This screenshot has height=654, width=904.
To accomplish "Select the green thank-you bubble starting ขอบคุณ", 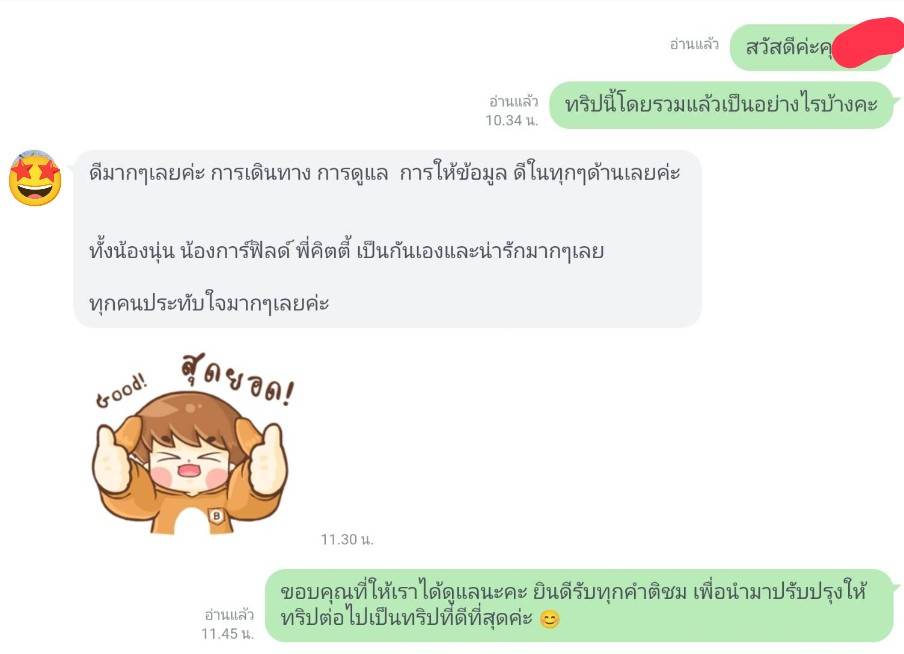I will [x=579, y=606].
